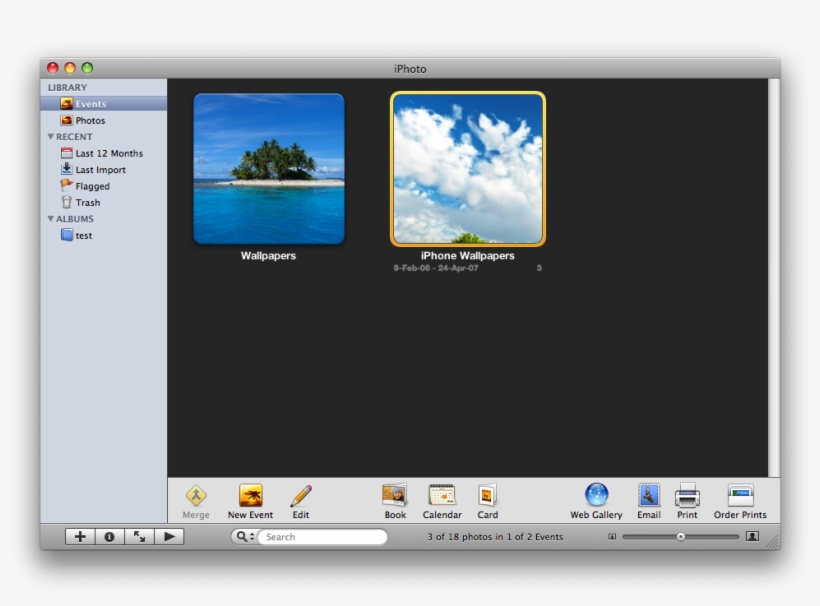The image size is (820, 606).
Task: Toggle the info panel button
Action: pyautogui.click(x=108, y=536)
